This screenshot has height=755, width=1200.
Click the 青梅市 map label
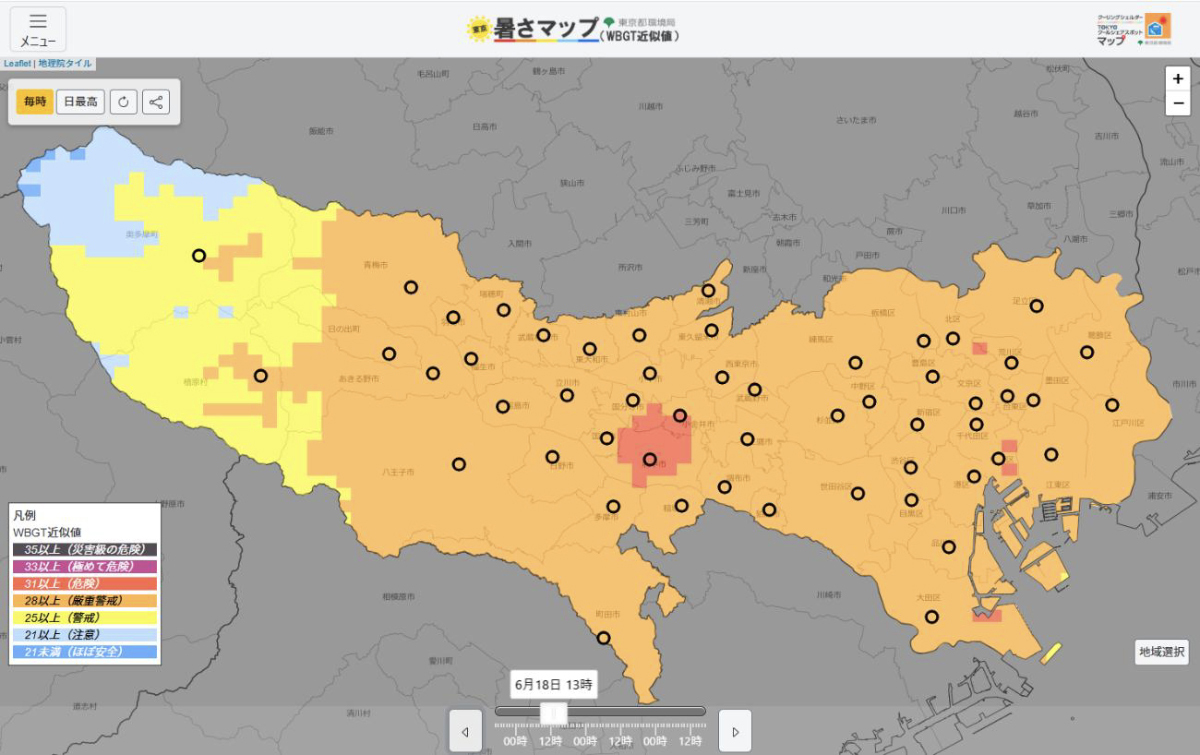374,265
